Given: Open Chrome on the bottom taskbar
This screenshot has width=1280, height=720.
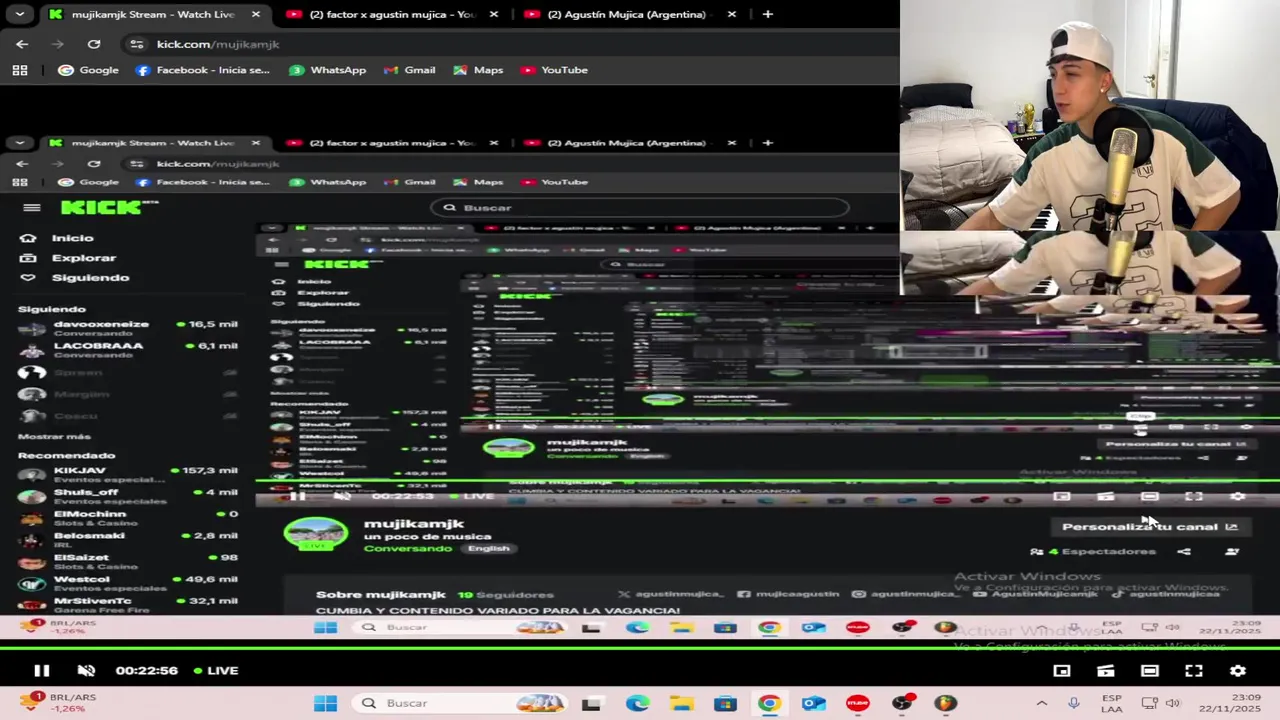Looking at the screenshot, I should coord(769,703).
